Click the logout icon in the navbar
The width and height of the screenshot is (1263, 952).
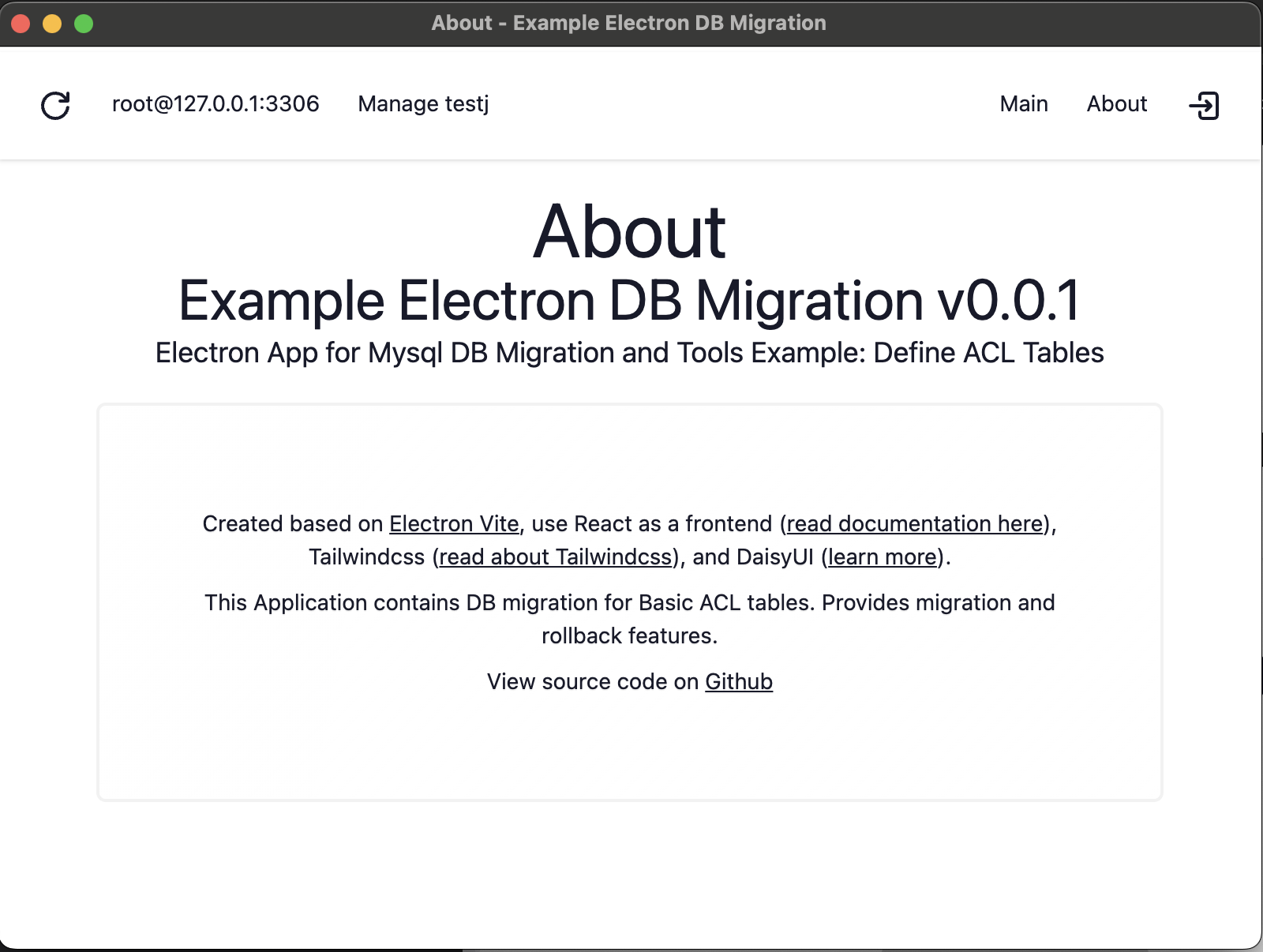(x=1204, y=105)
